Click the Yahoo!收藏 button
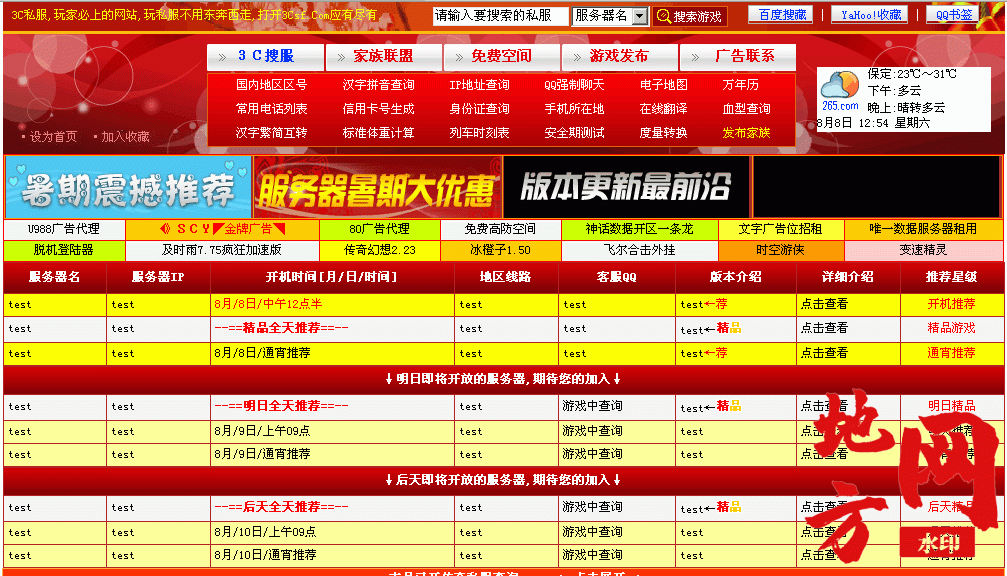Image resolution: width=1007 pixels, height=576 pixels. [x=870, y=15]
